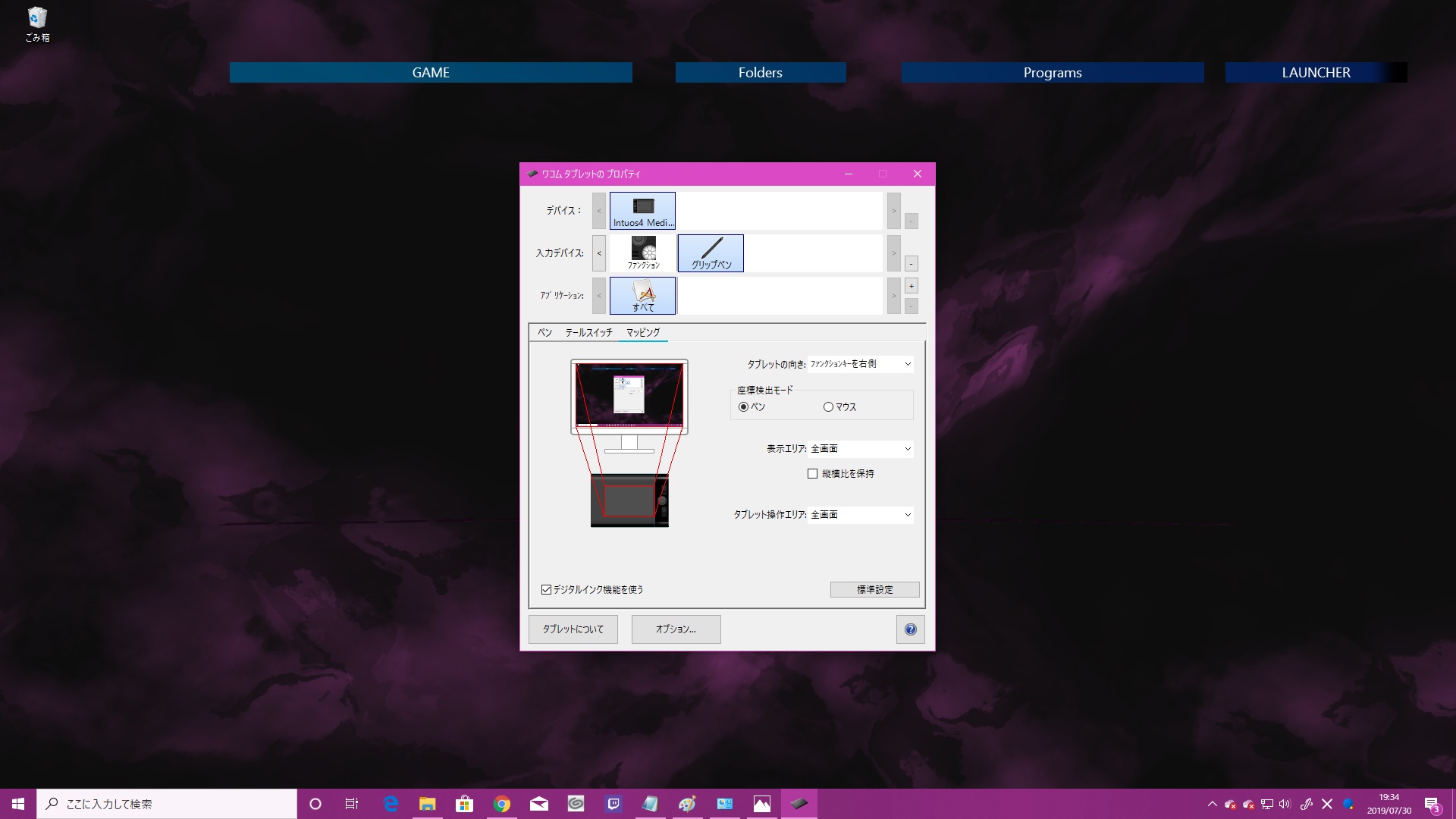The height and width of the screenshot is (819, 1456).
Task: Click the 標準設定 button
Action: tap(874, 589)
